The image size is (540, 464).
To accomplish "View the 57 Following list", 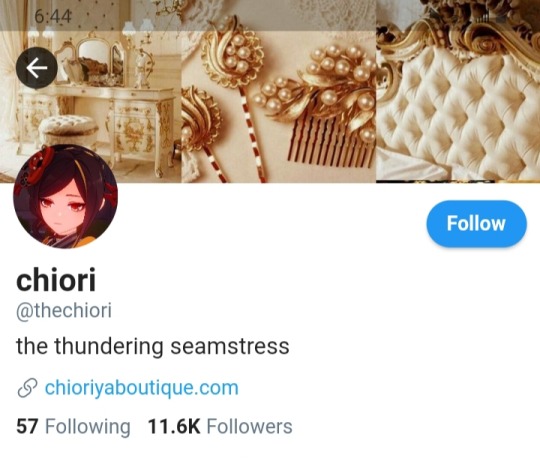I will tap(73, 426).
